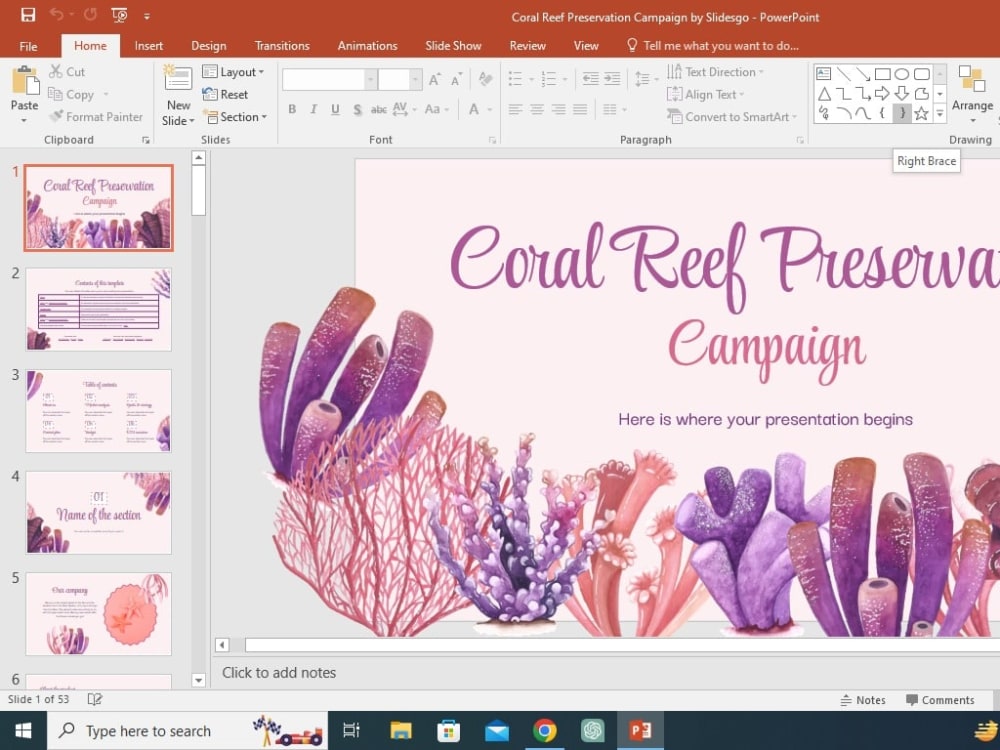The height and width of the screenshot is (750, 1000).
Task: Select the 5-Point Star shape
Action: (922, 114)
